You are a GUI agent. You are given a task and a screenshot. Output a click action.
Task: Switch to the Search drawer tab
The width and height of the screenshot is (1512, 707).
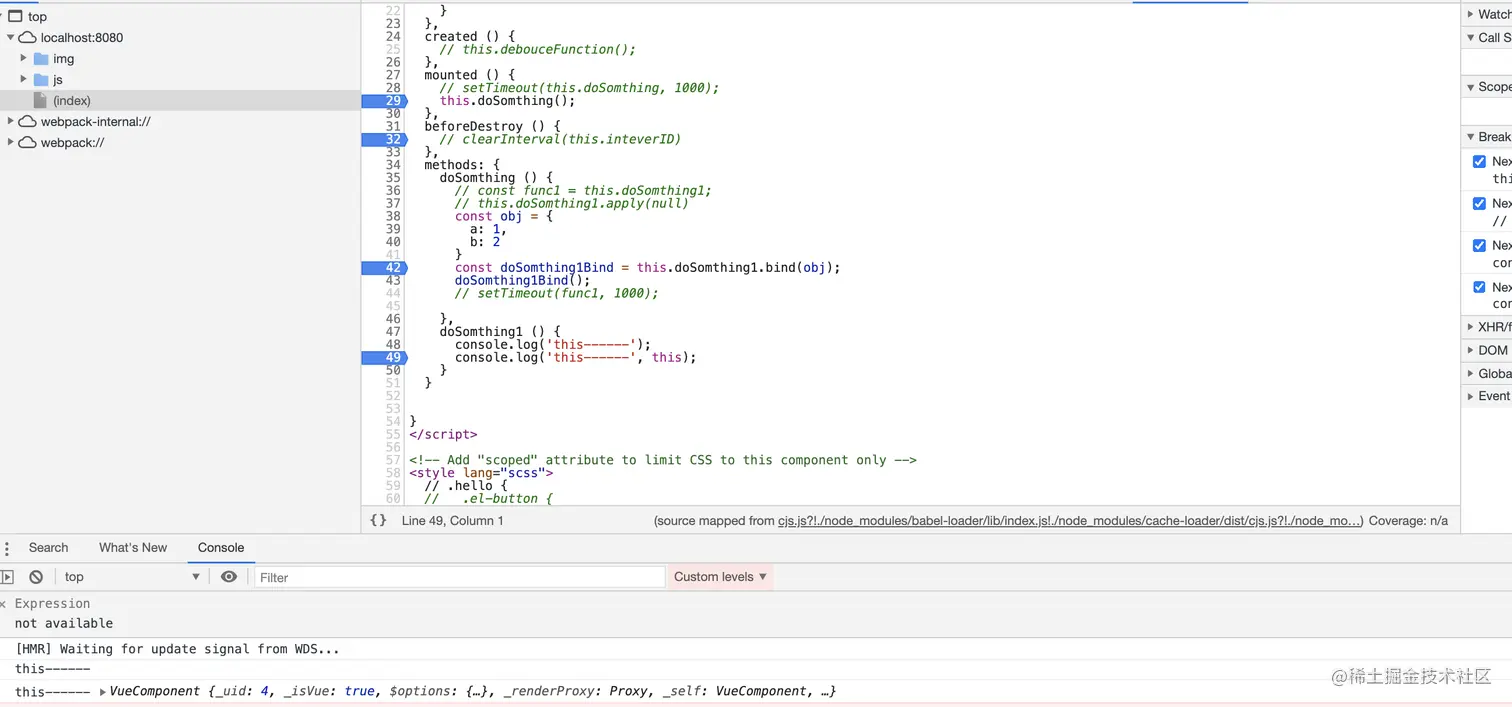coord(48,548)
